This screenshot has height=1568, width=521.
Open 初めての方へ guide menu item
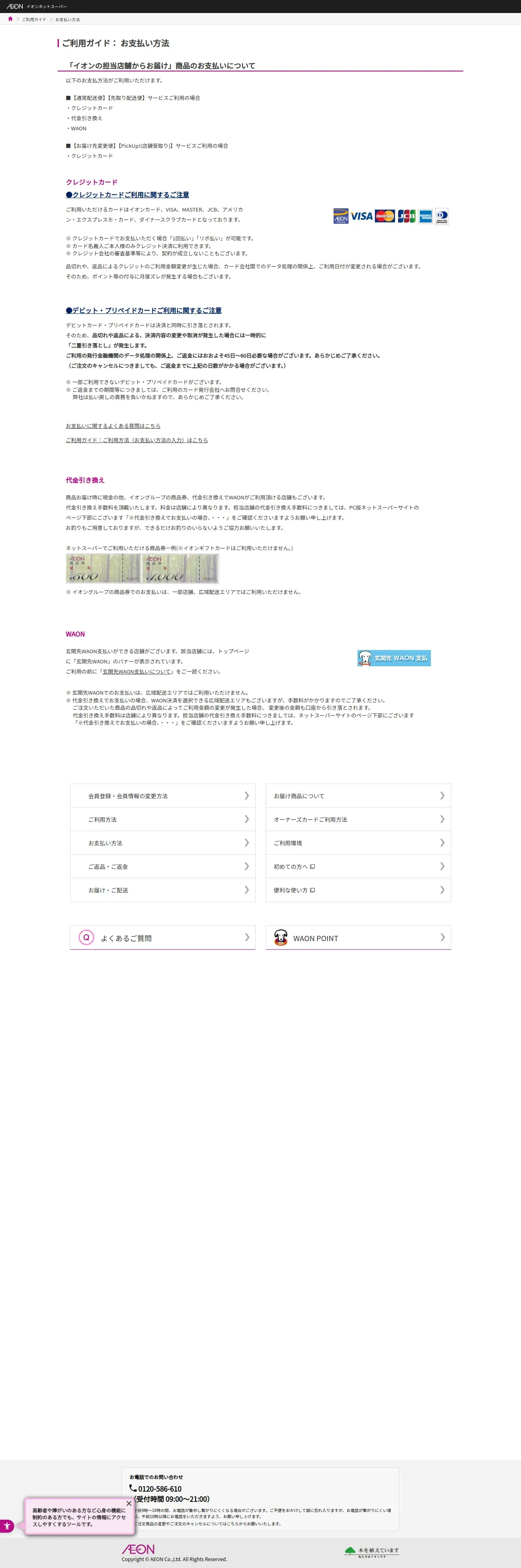coord(359,866)
